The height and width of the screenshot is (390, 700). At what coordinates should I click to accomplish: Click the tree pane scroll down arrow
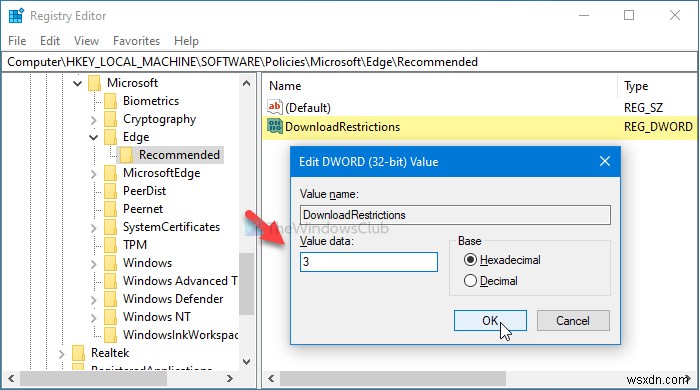246,362
